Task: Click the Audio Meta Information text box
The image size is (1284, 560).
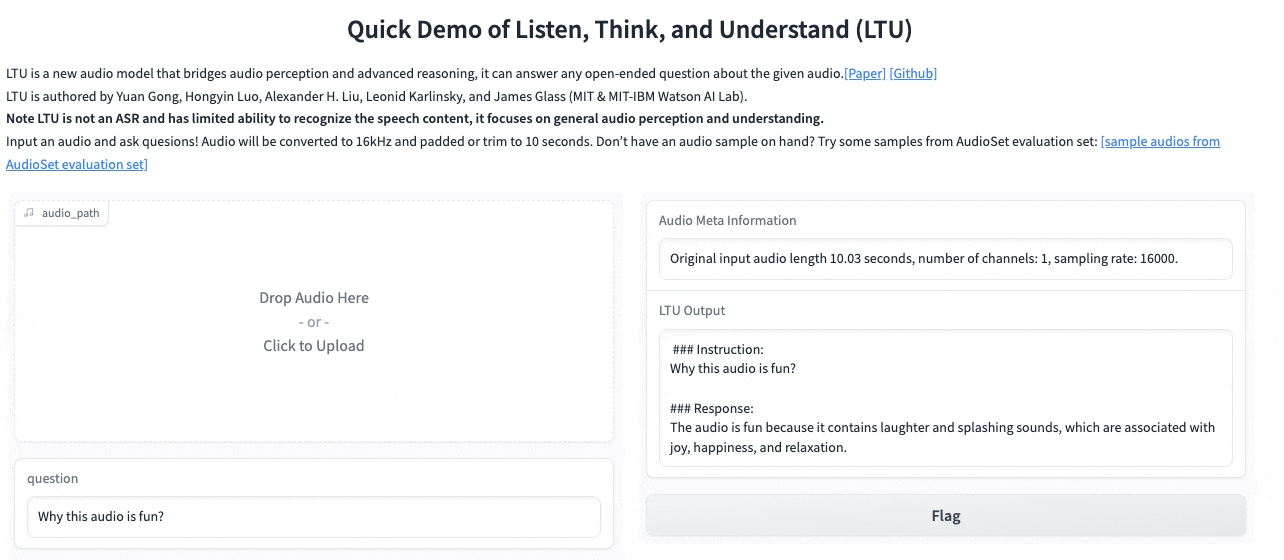Action: [x=945, y=259]
